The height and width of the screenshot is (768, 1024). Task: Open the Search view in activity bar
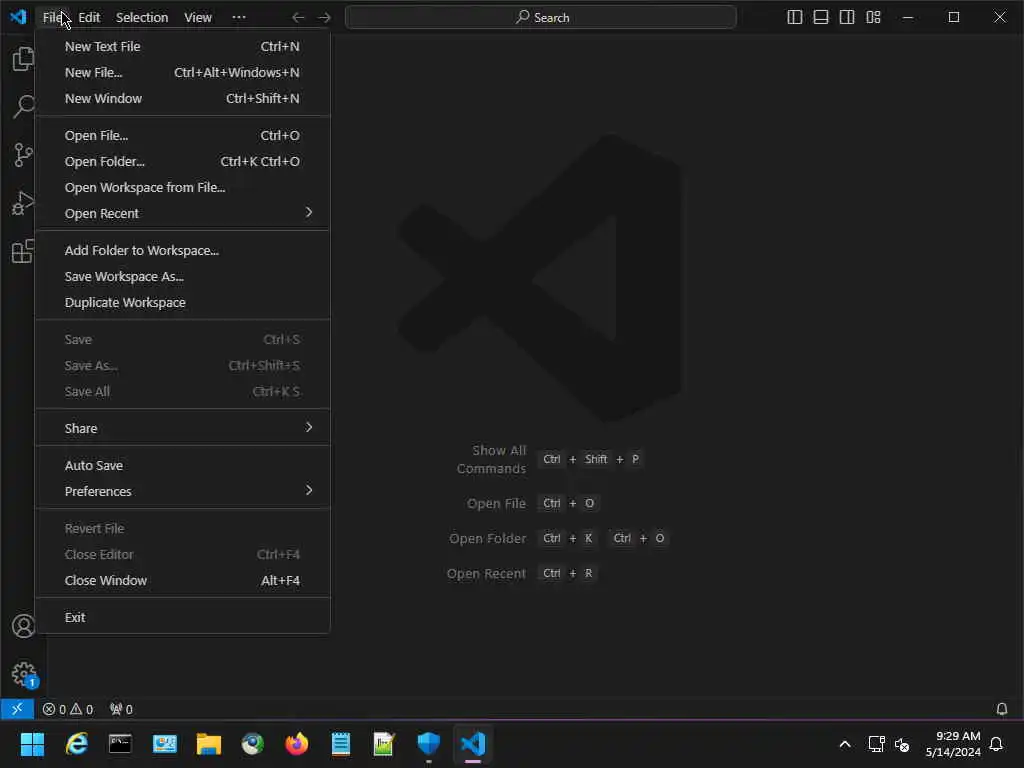(x=24, y=106)
